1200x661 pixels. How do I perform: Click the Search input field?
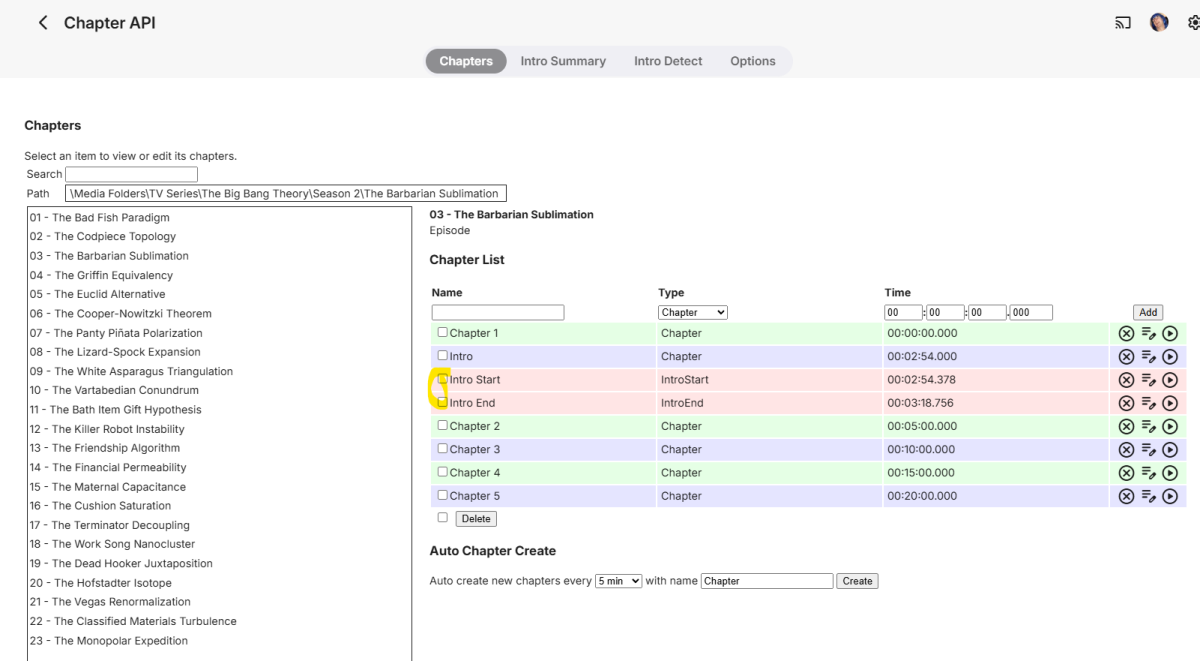click(x=131, y=174)
